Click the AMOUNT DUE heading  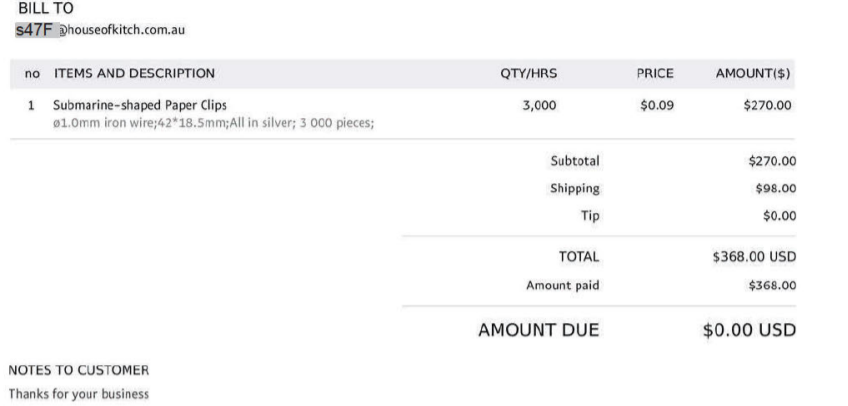coord(538,330)
